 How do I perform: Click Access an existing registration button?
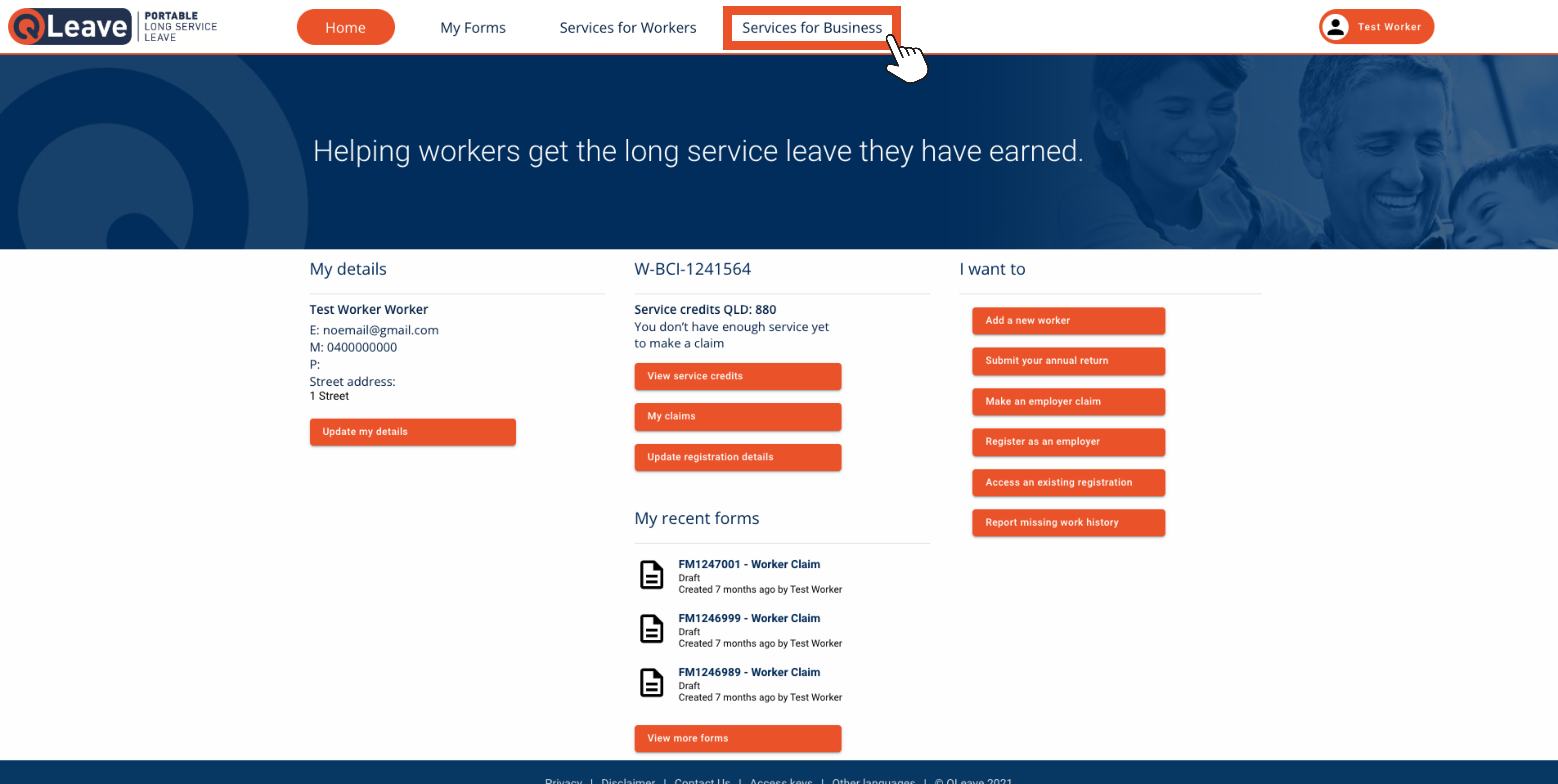point(1068,482)
